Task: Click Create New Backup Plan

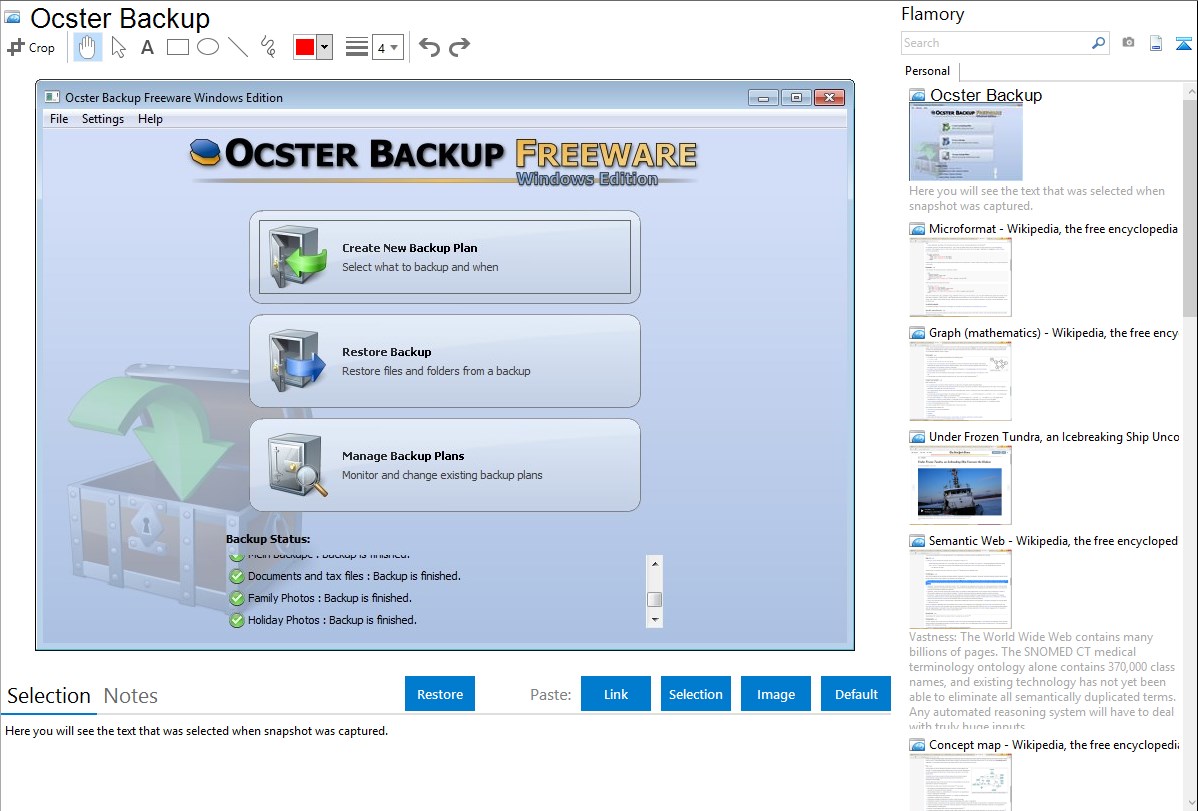Action: point(445,257)
